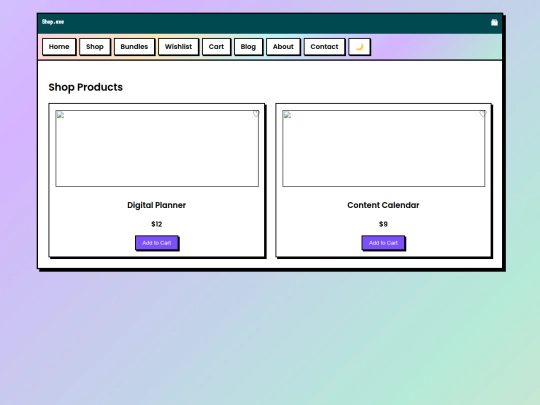The image size is (540, 405).
Task: Add Digital Planner to wishlist via heart icon
Action: pyautogui.click(x=256, y=114)
